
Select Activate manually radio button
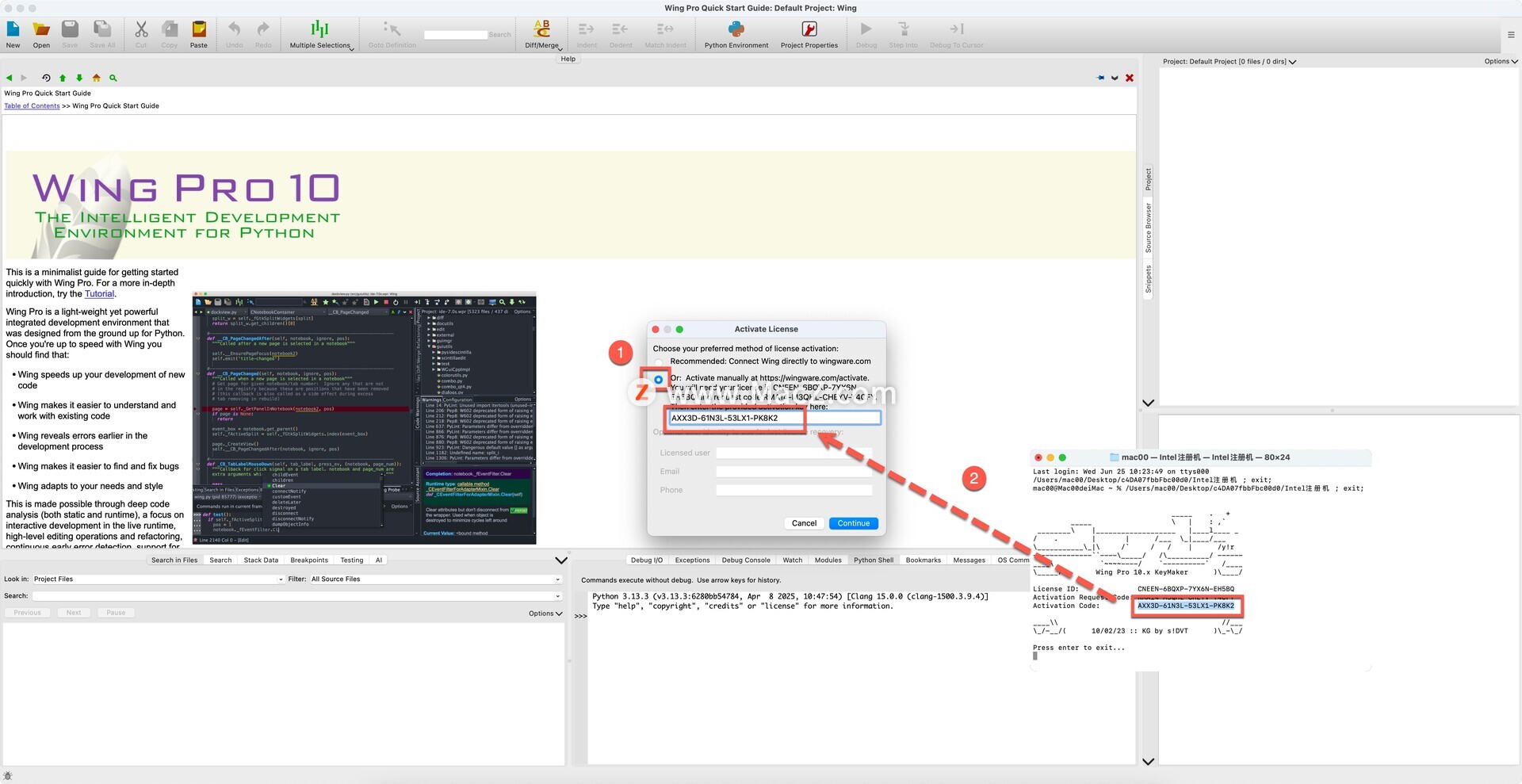(659, 379)
